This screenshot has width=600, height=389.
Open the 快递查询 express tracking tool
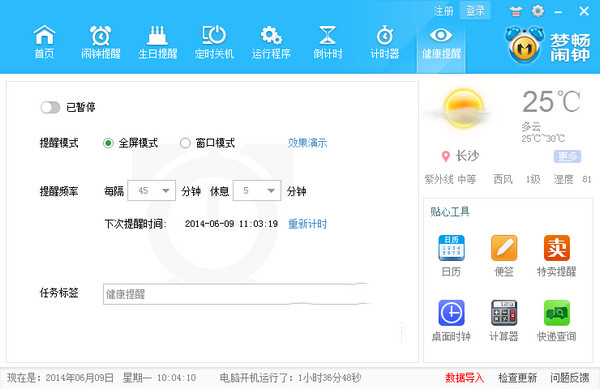[x=556, y=321]
